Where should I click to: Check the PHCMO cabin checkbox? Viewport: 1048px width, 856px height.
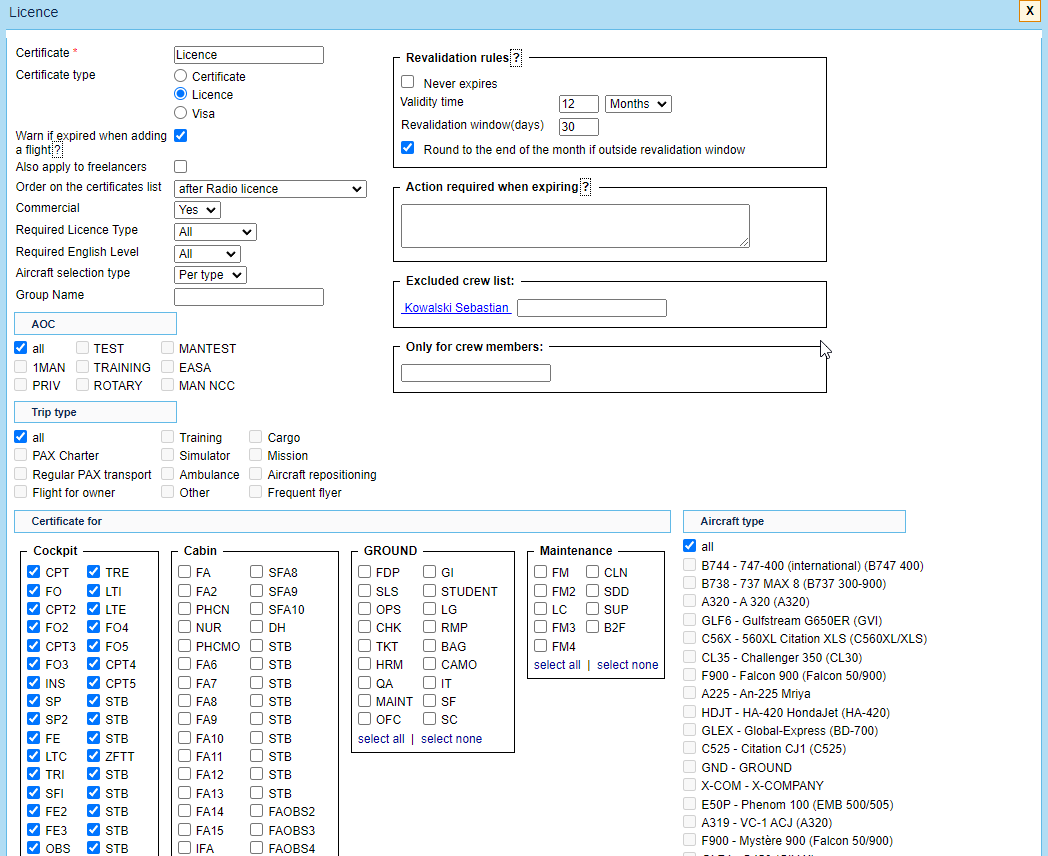coord(184,646)
